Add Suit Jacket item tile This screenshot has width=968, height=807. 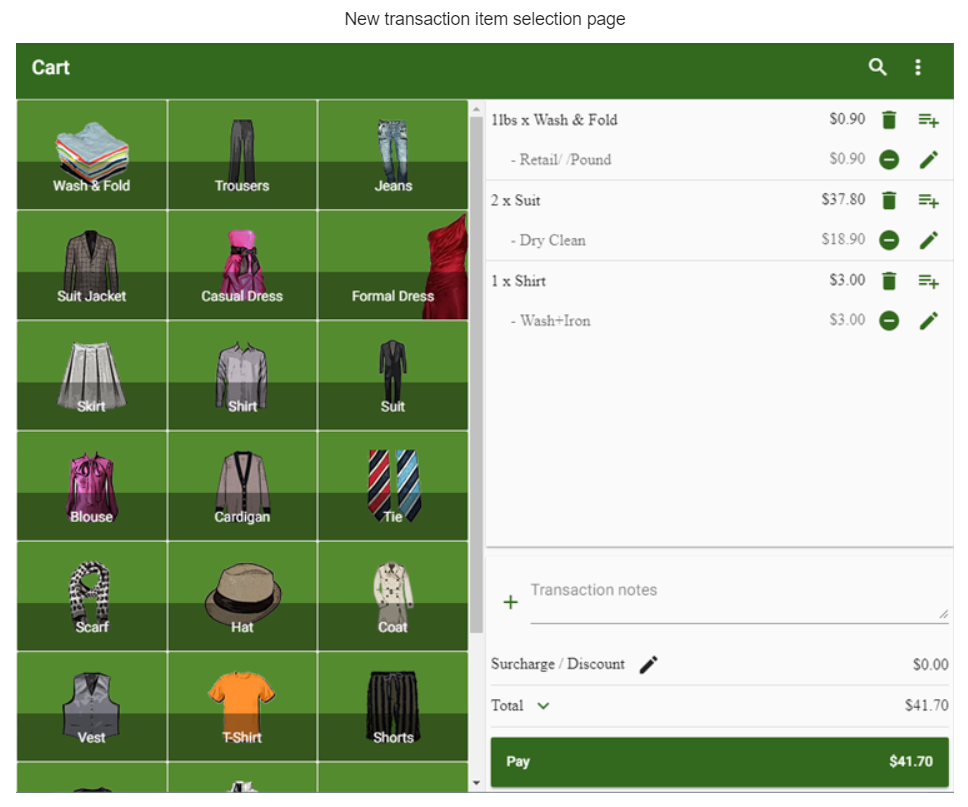click(x=92, y=266)
